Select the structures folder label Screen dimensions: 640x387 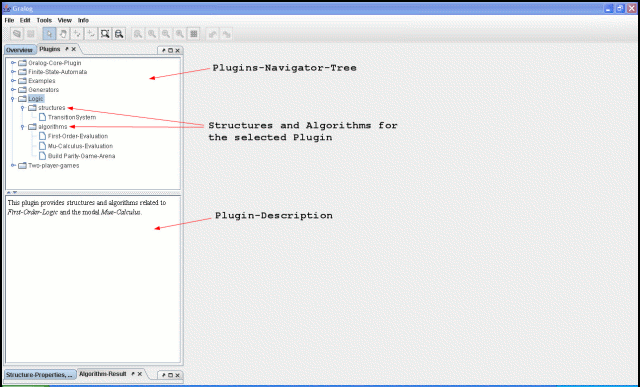pos(51,108)
